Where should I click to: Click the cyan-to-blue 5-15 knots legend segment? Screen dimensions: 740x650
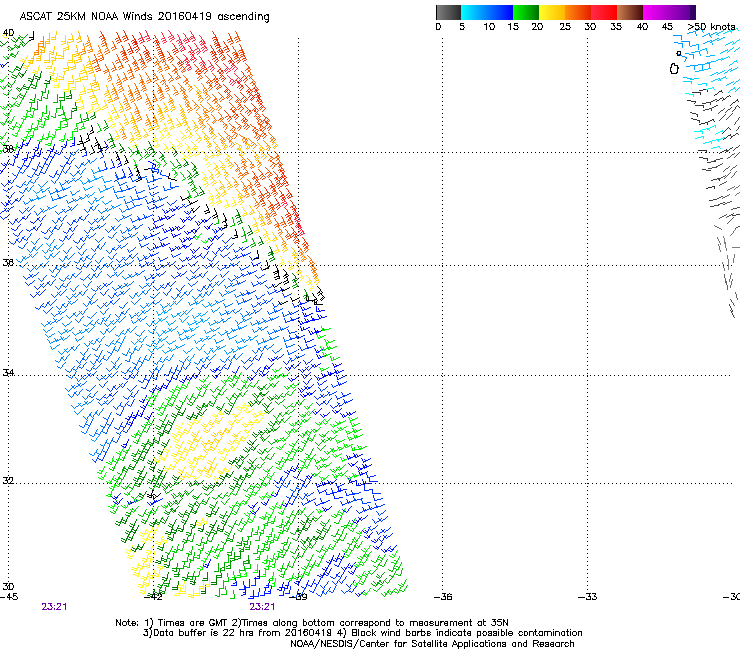pos(487,12)
